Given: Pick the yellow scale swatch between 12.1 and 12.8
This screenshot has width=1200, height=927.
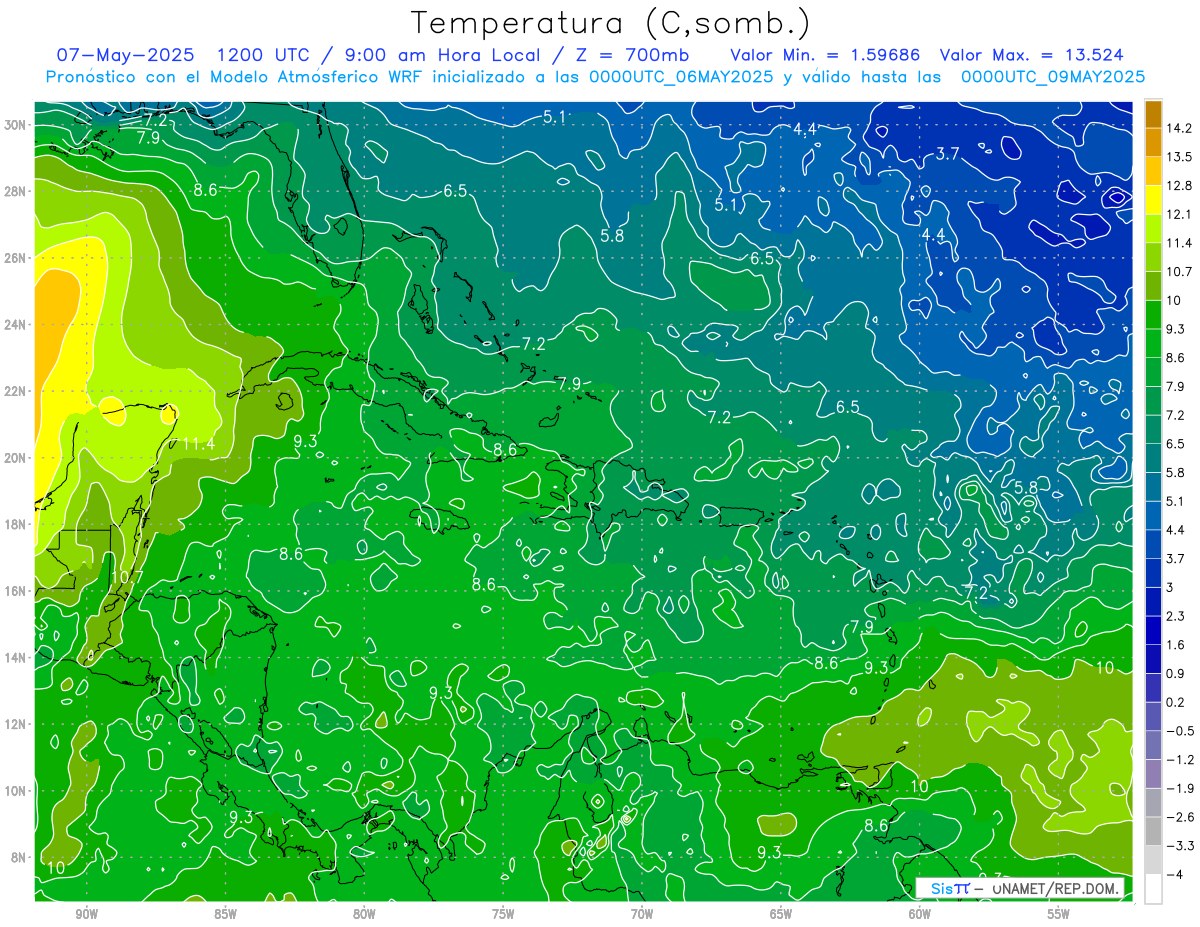Looking at the screenshot, I should 1153,200.
